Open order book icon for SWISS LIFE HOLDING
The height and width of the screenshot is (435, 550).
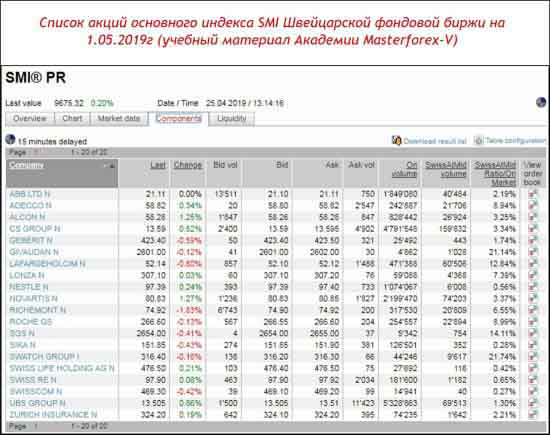tap(533, 368)
